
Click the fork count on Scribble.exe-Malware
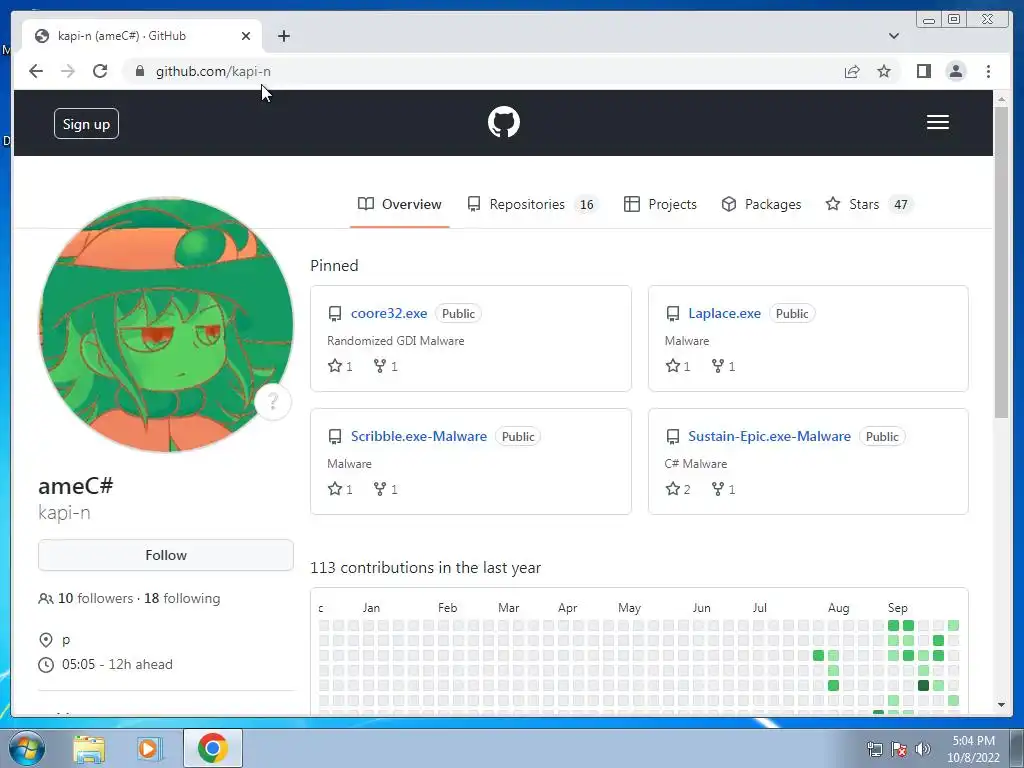pos(385,488)
